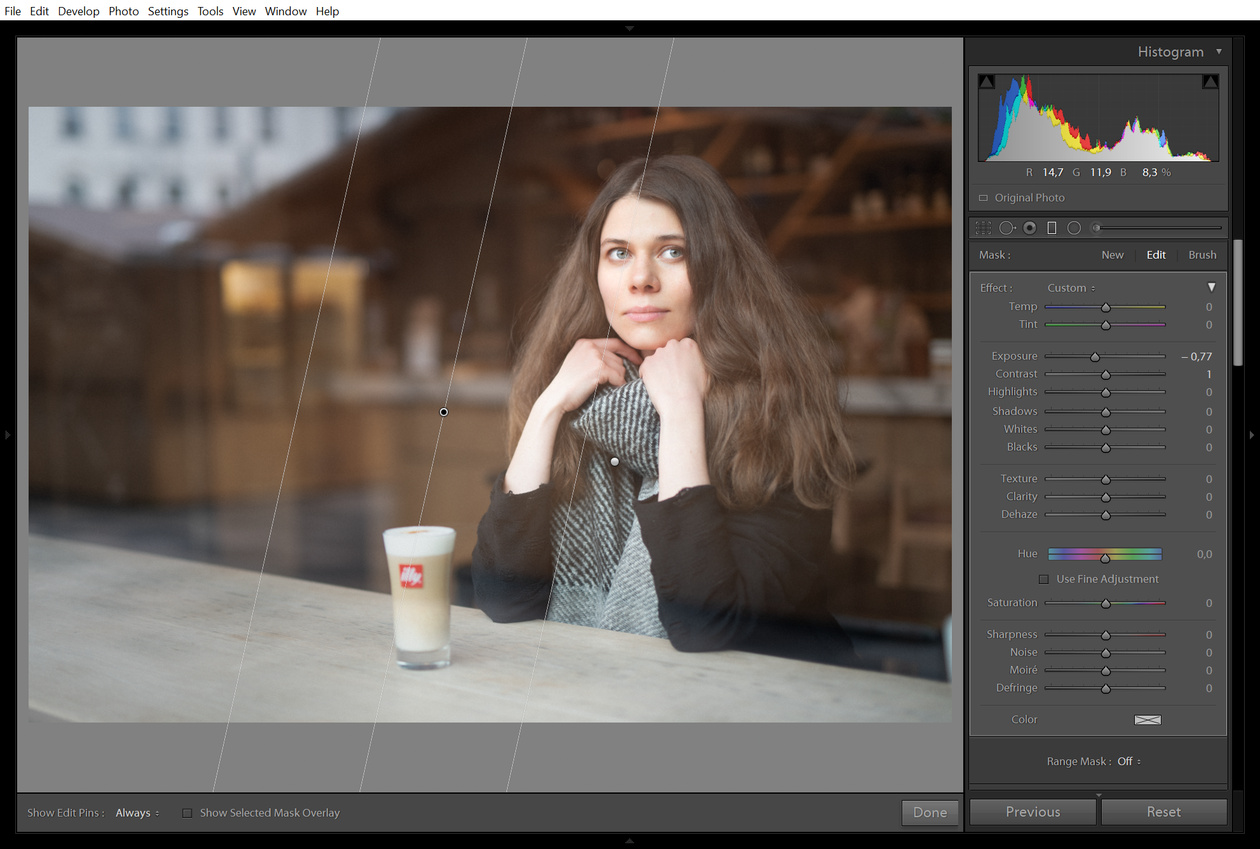Viewport: 1260px width, 849px height.
Task: Toggle shadow clipping indicator in histogram
Action: pyautogui.click(x=987, y=82)
